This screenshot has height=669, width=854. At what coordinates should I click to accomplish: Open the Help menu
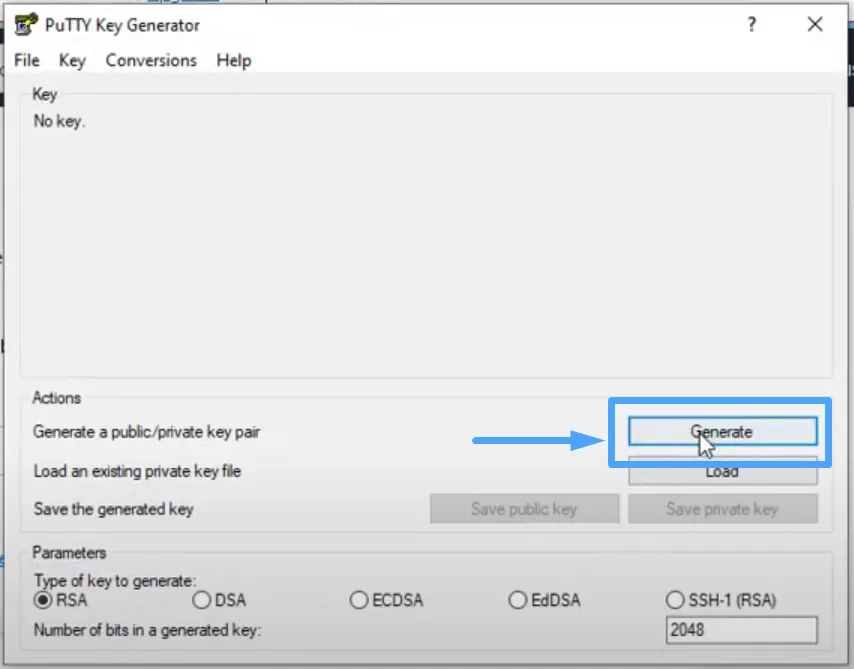tap(234, 60)
